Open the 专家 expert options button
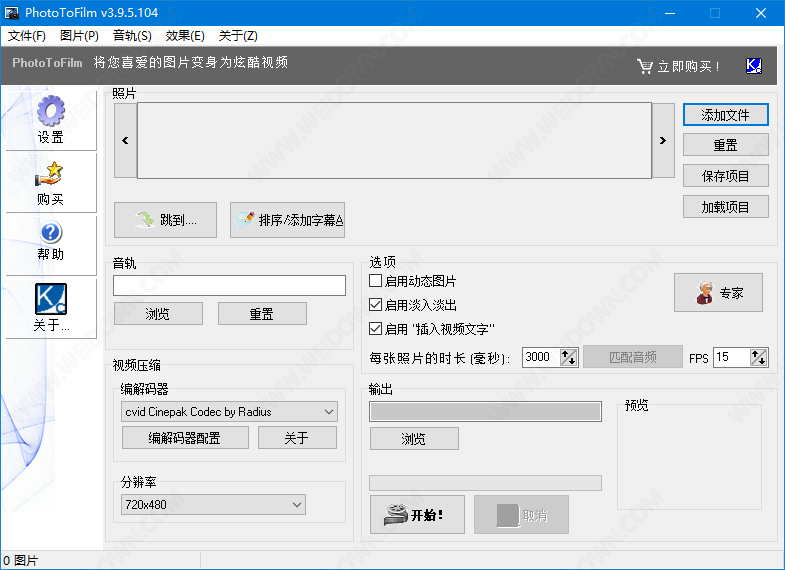The height and width of the screenshot is (570, 785). pos(718,293)
